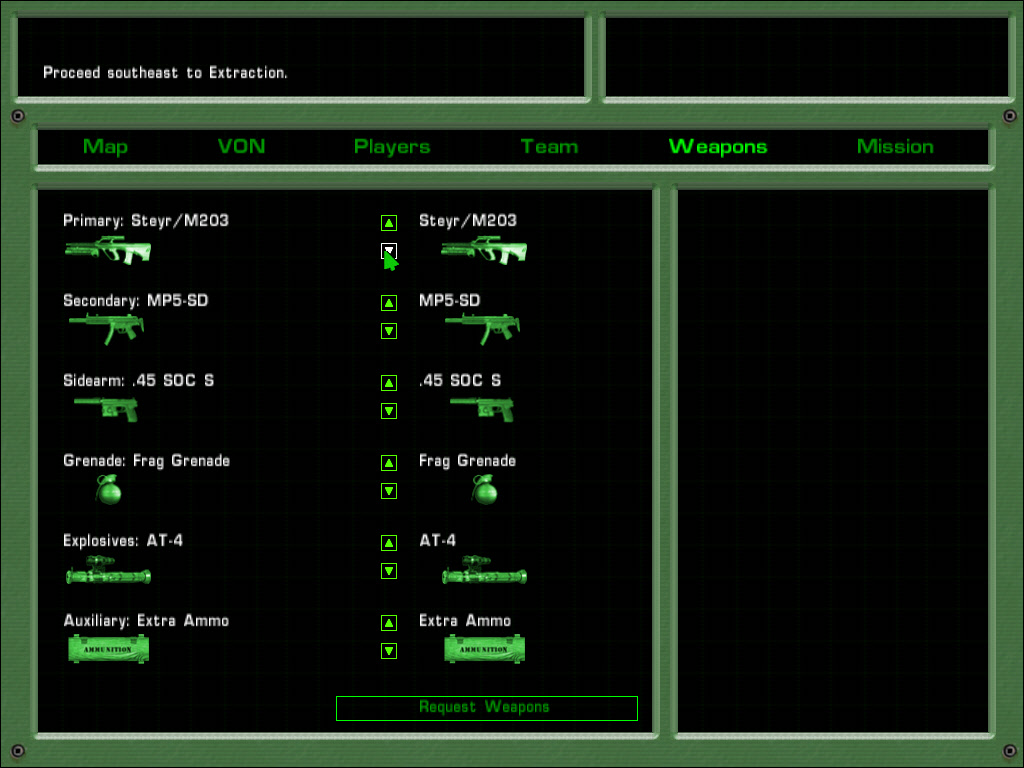Click requested Frag Grenade icon

click(485, 489)
